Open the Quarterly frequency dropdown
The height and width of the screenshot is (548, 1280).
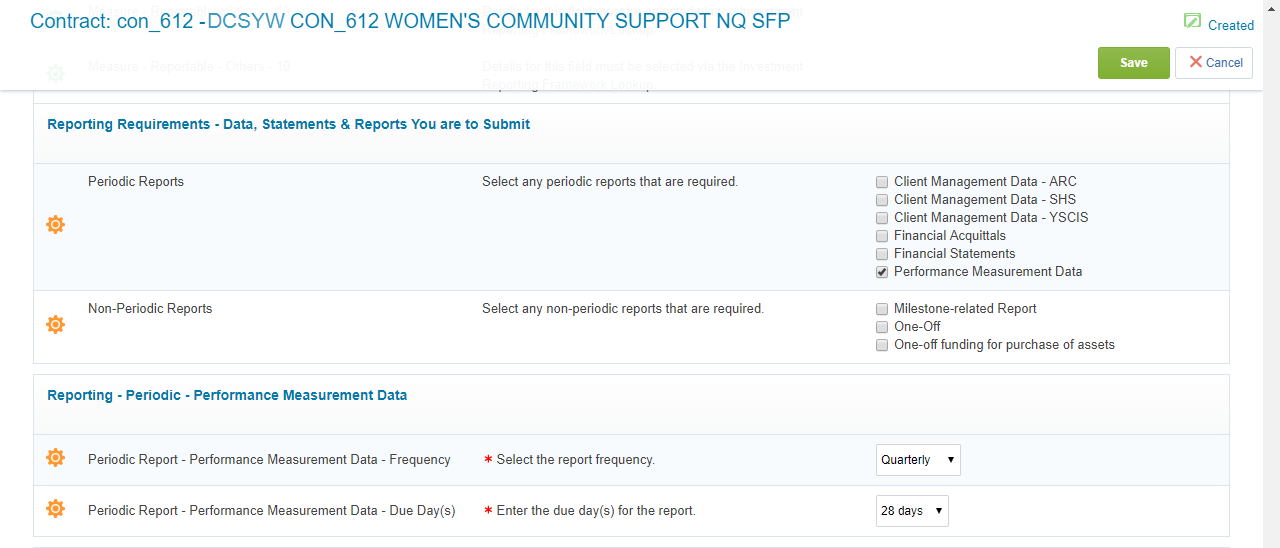(918, 460)
